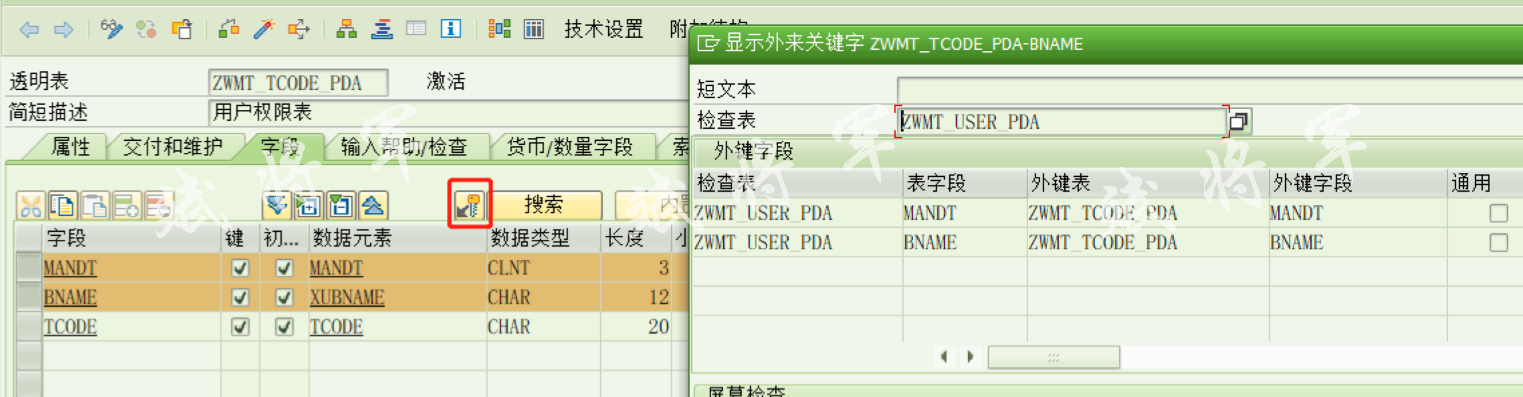Check 通用 box for foreign key MANDT
This screenshot has width=1523, height=397.
(1498, 213)
